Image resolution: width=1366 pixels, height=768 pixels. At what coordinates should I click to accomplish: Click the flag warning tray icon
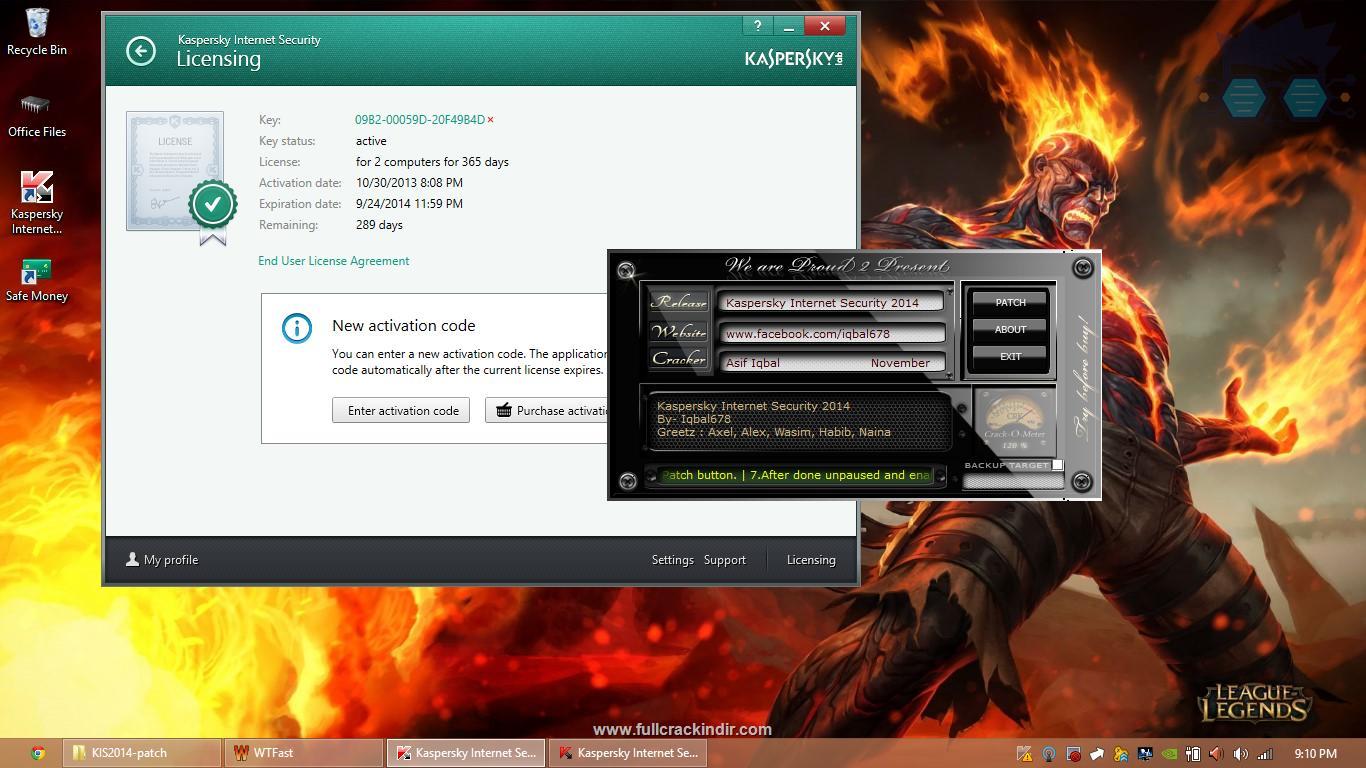pos(1025,754)
